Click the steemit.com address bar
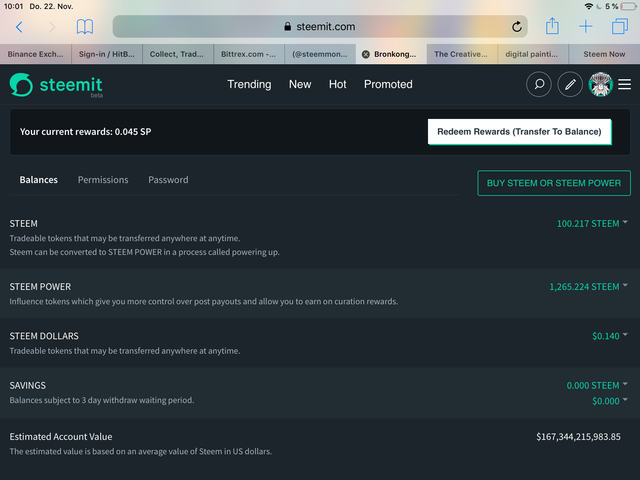 [320, 27]
